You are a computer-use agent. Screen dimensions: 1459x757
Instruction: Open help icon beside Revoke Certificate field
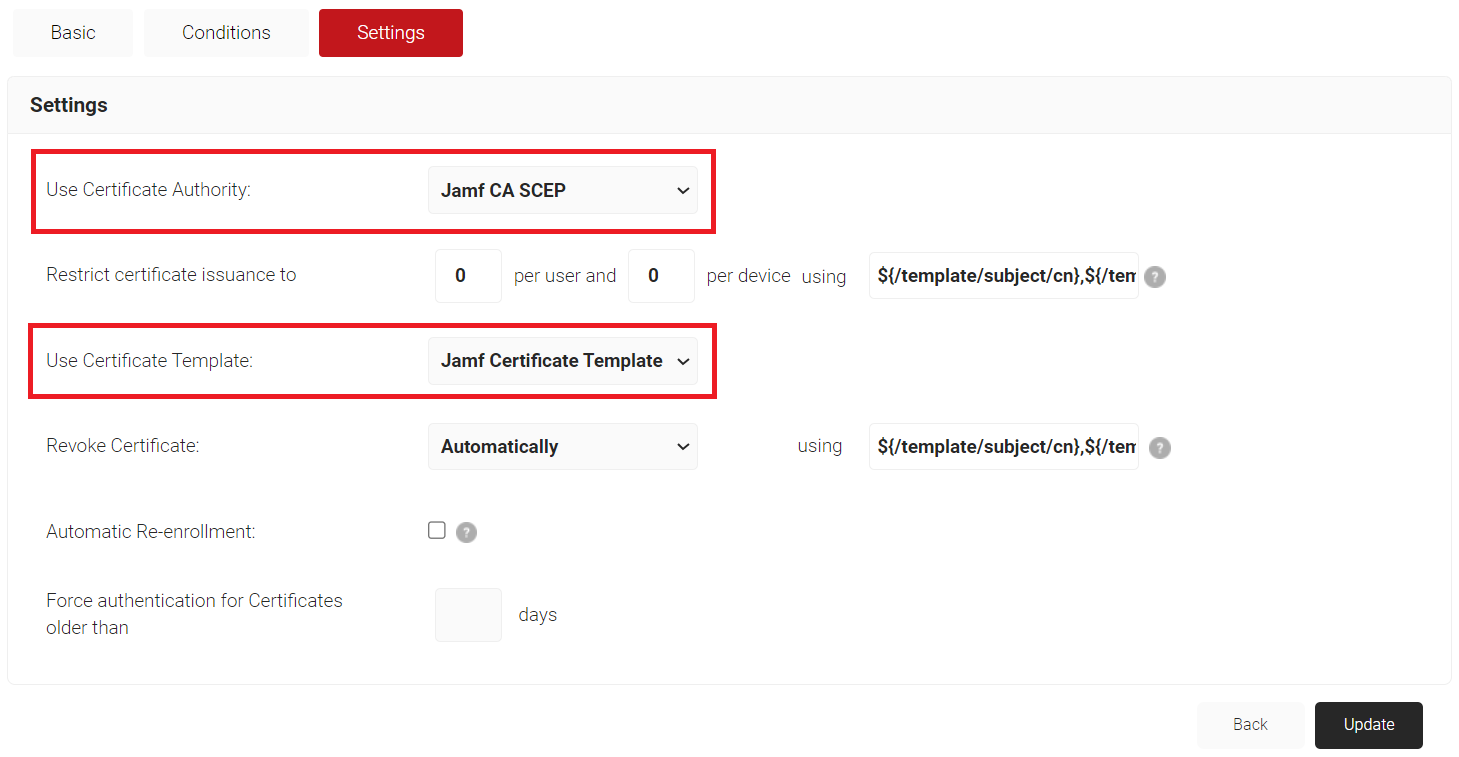coord(1160,447)
